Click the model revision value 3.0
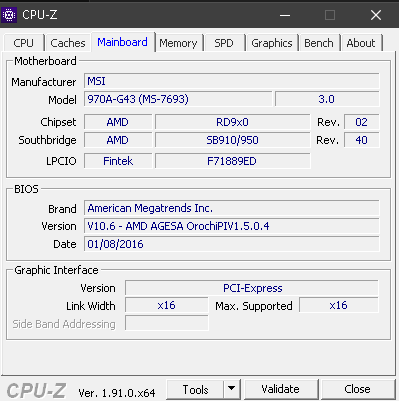This screenshot has width=399, height=401. click(327, 99)
